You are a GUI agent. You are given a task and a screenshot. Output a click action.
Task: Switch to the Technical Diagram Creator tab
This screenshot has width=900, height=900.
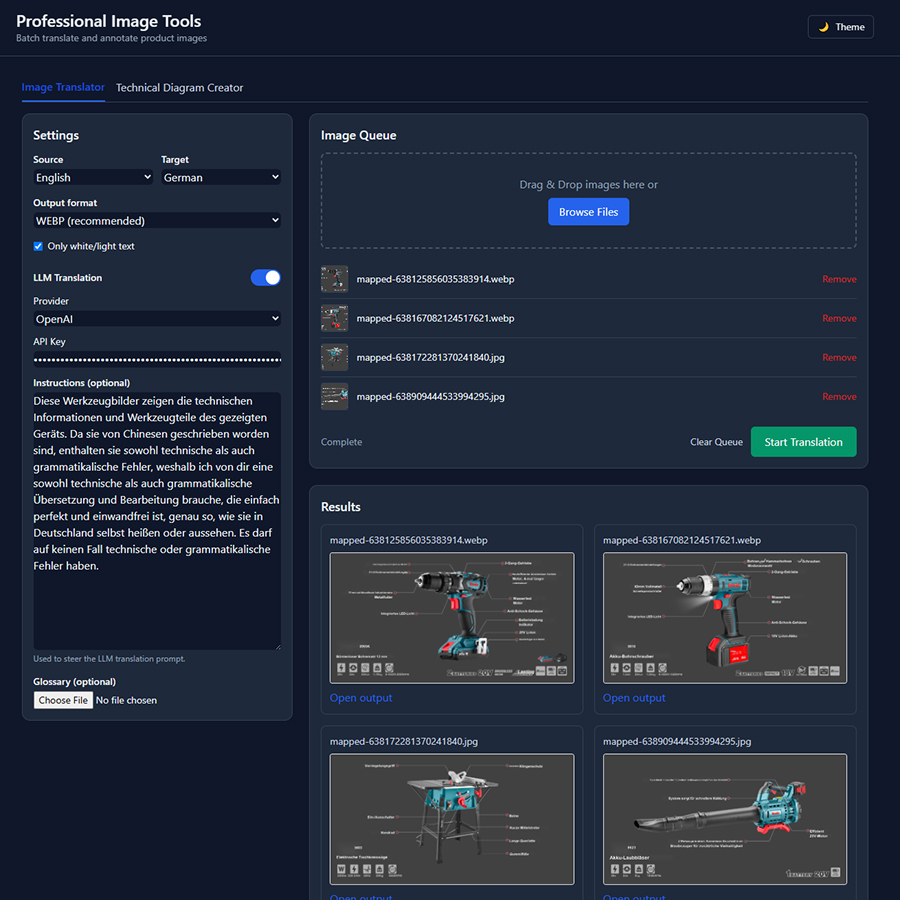pyautogui.click(x=179, y=87)
